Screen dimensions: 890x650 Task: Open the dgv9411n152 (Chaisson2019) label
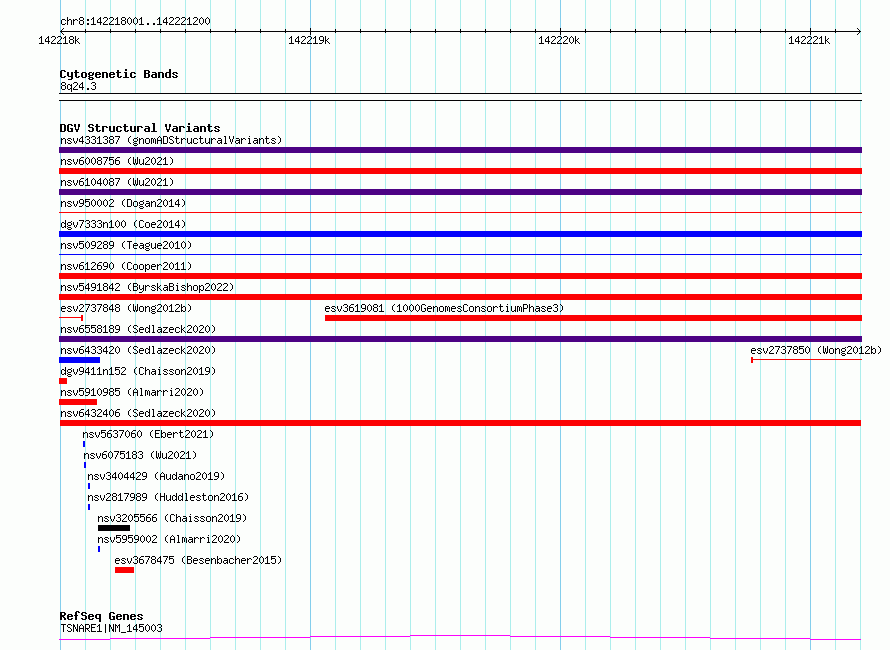point(138,371)
